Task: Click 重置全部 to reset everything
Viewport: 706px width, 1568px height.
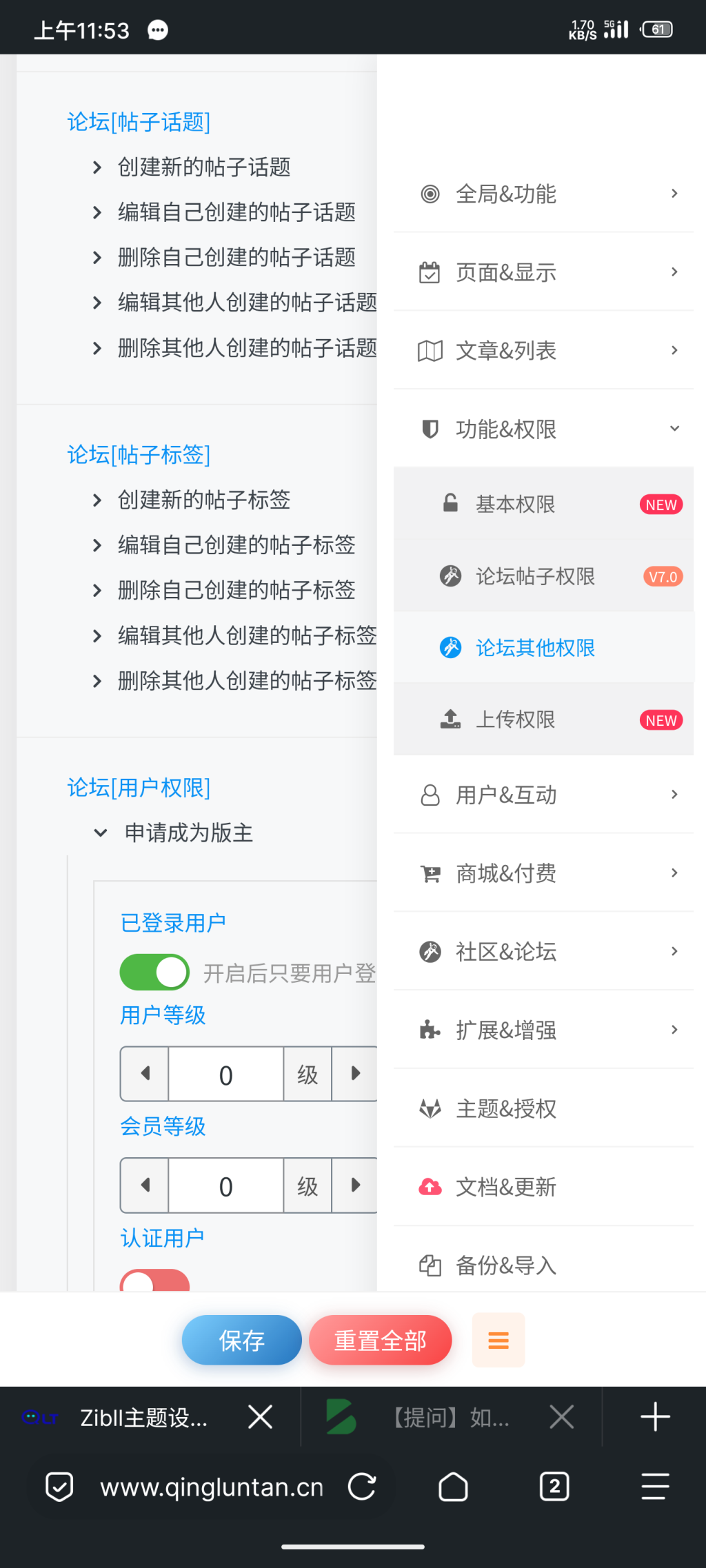Action: [x=380, y=1339]
